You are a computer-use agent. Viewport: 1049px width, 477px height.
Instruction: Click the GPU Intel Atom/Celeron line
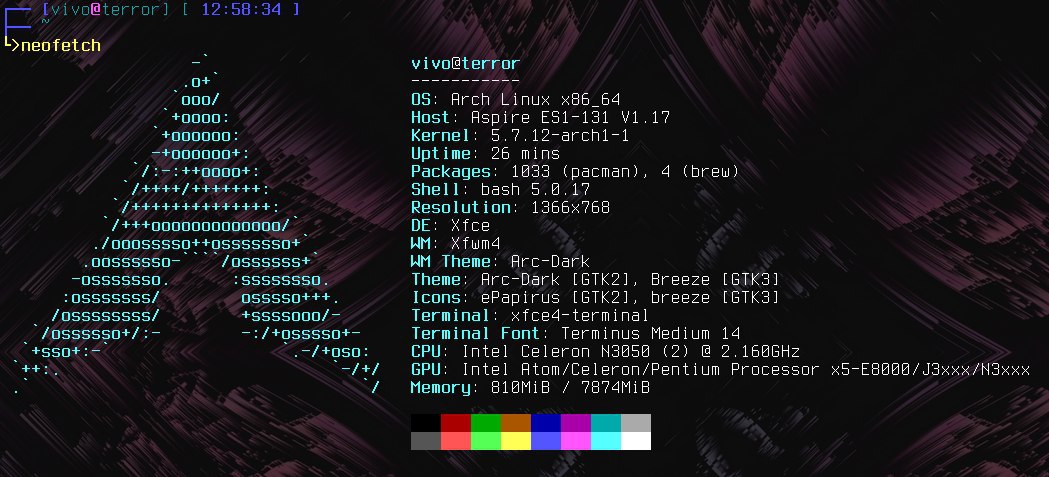[721, 369]
